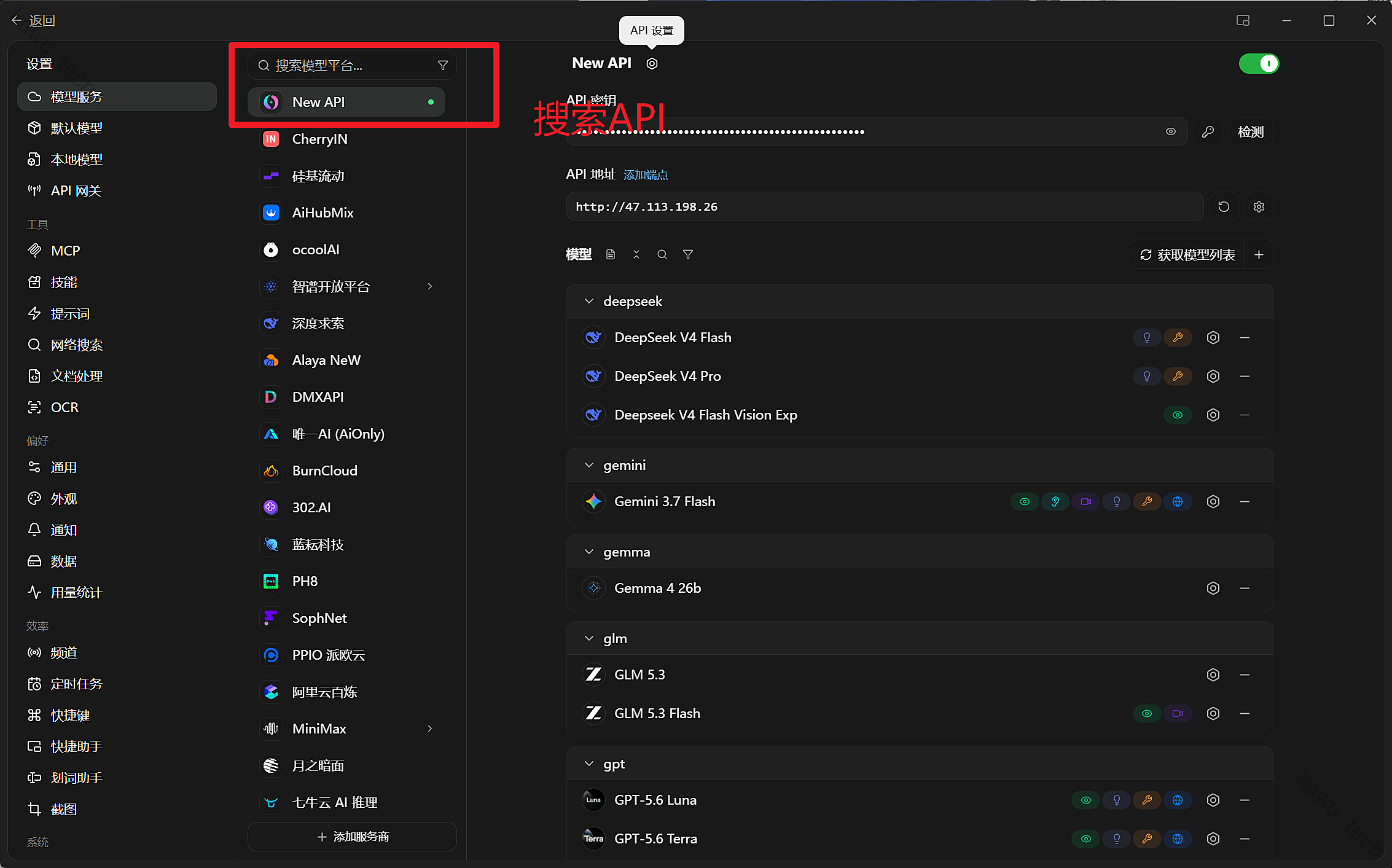Image resolution: width=1392 pixels, height=868 pixels.
Task: Open API 网关 settings section
Action: [117, 190]
